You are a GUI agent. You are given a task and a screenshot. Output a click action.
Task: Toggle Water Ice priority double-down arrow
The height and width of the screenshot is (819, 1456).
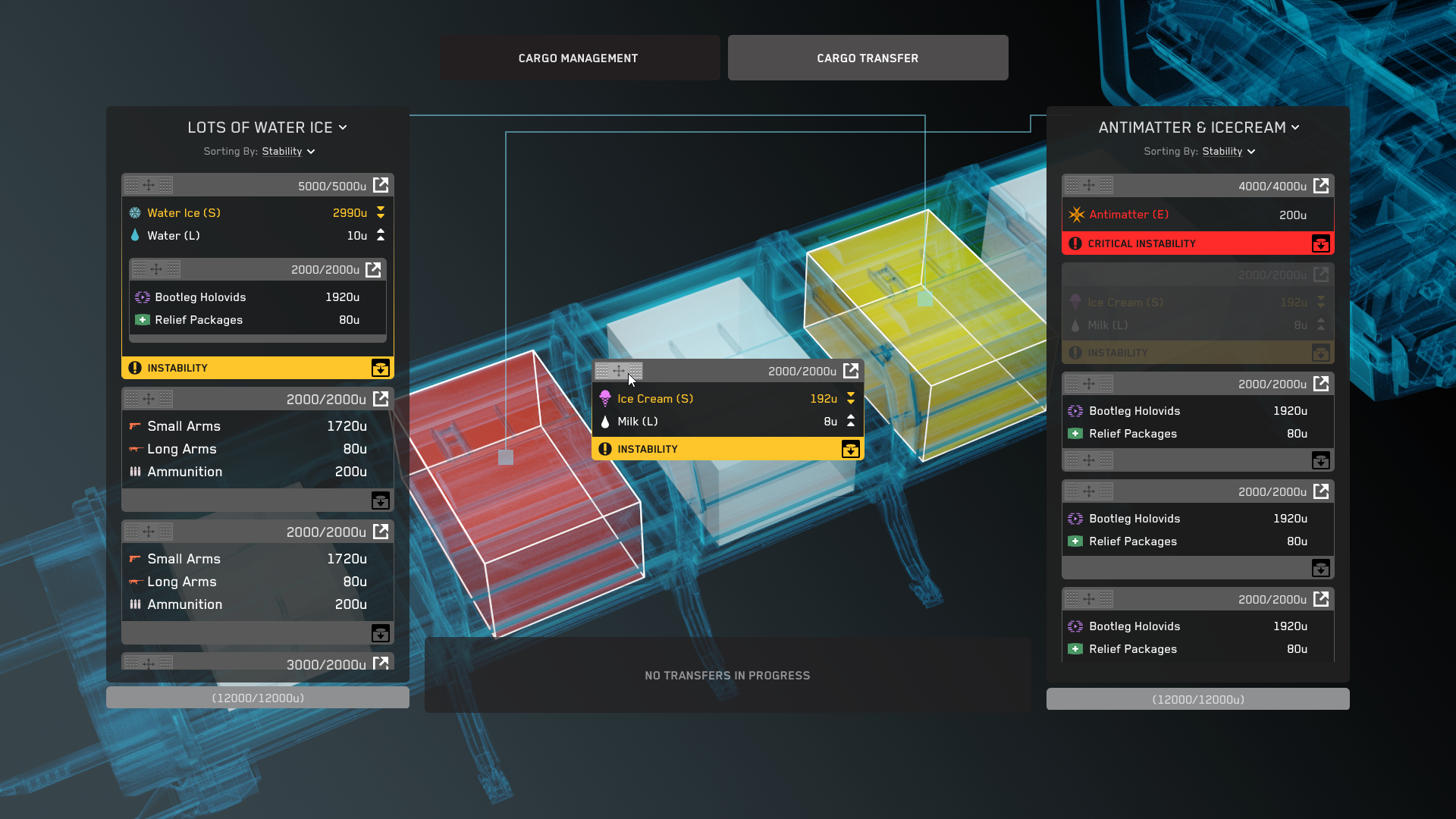click(x=381, y=212)
